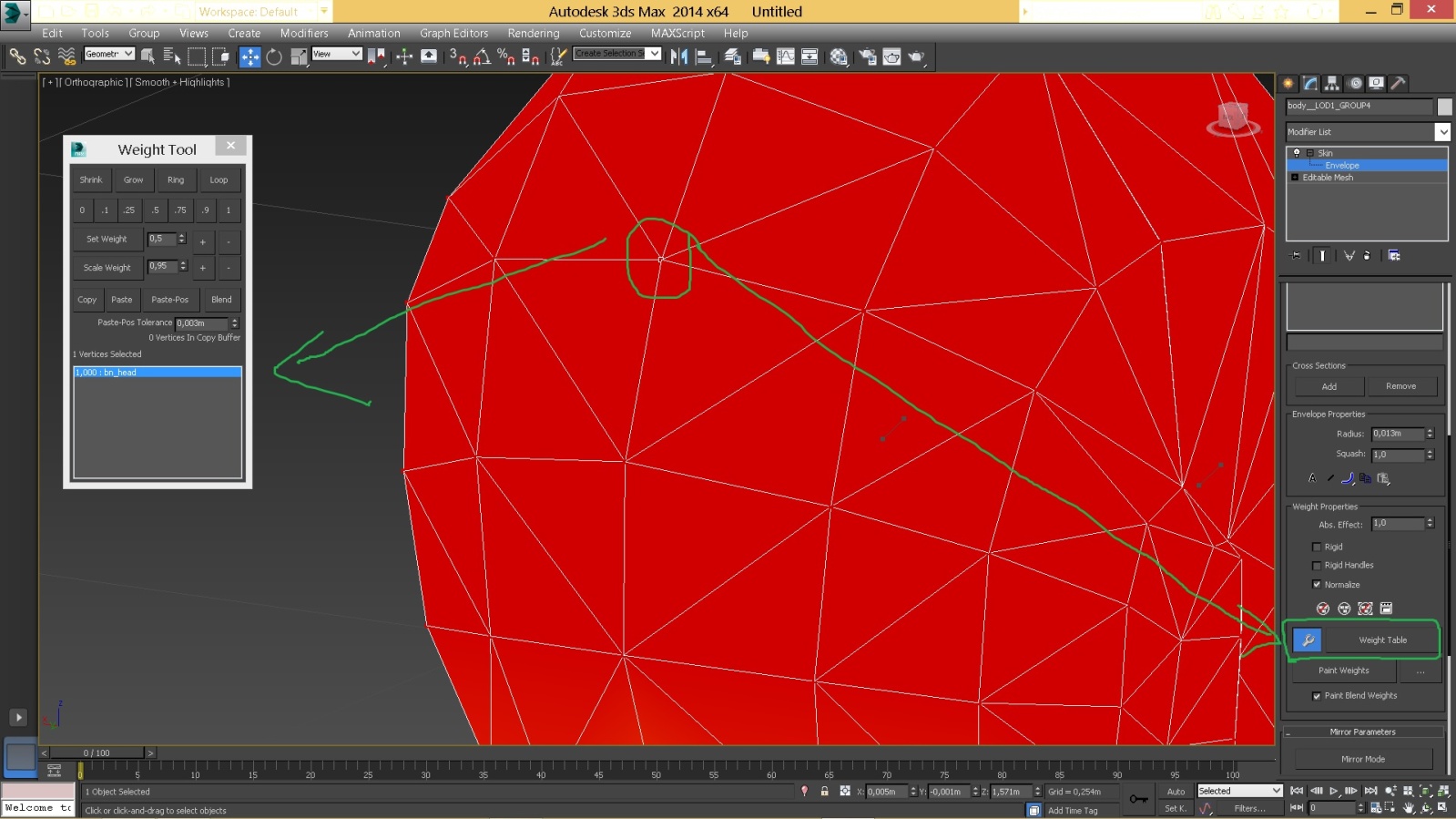Open the Customize menu
This screenshot has height=819, width=1456.
pos(605,33)
